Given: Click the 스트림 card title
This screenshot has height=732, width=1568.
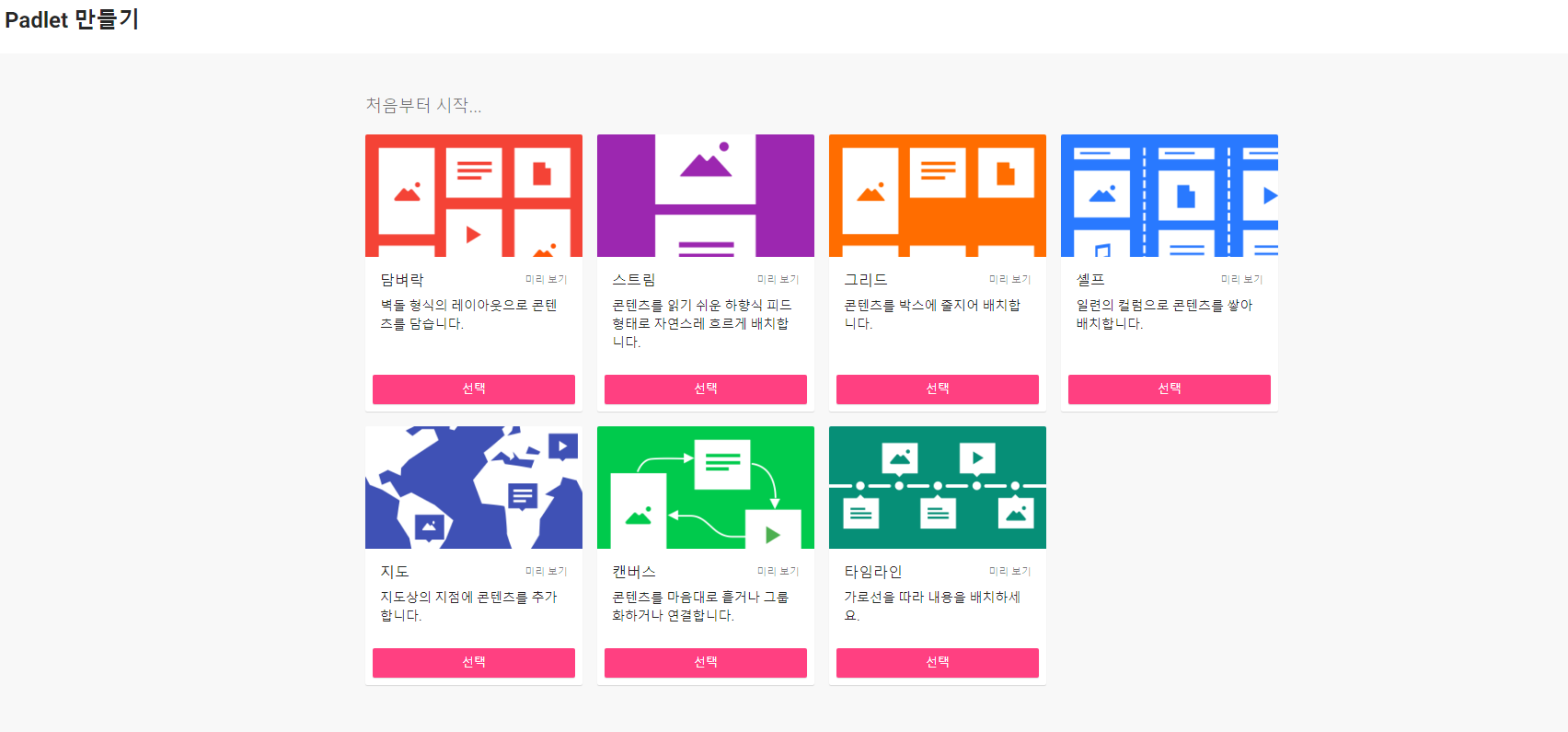Looking at the screenshot, I should click(634, 279).
